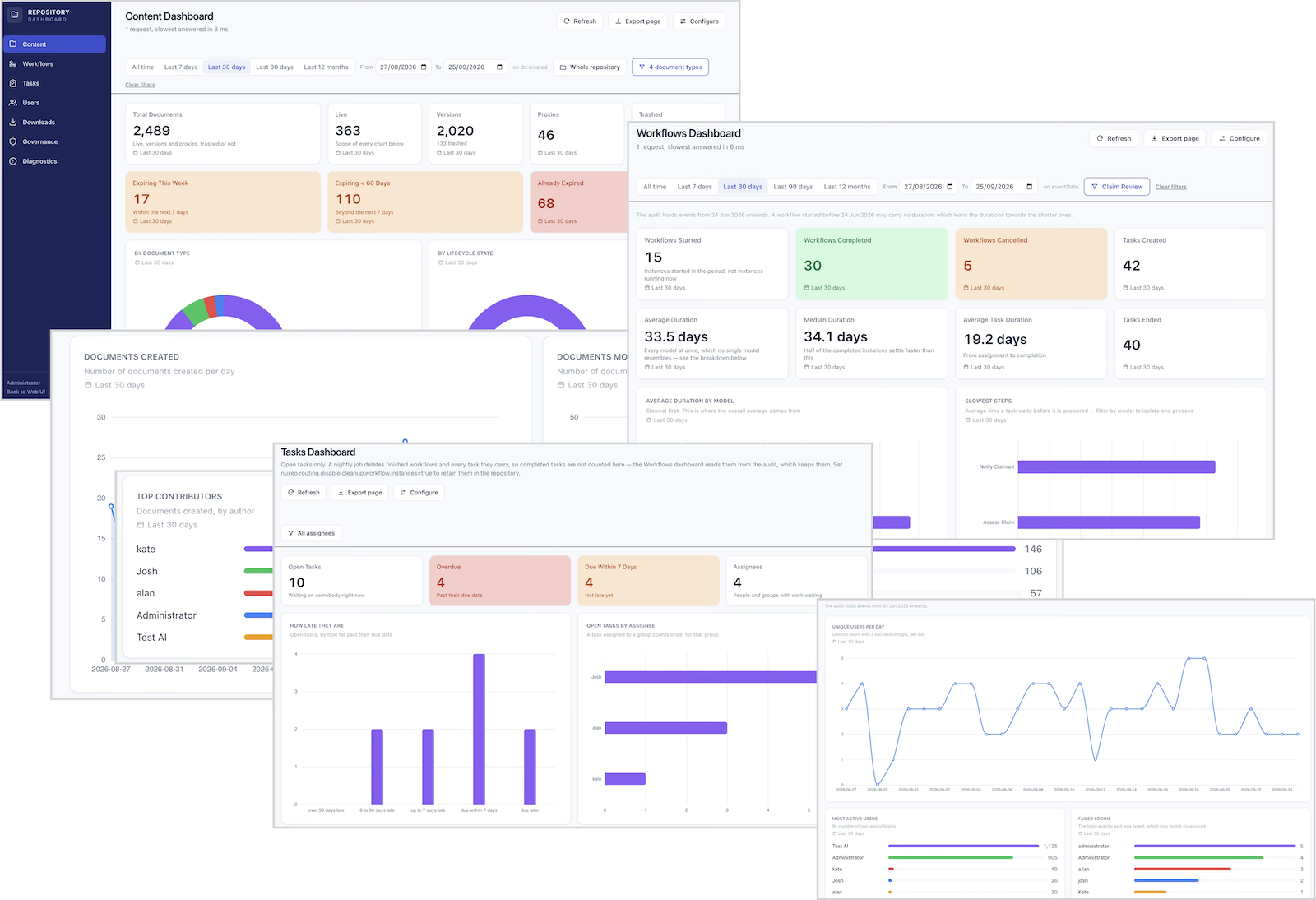This screenshot has width=1316, height=900.
Task: Click the Proxies value 46
Action: tap(546, 135)
